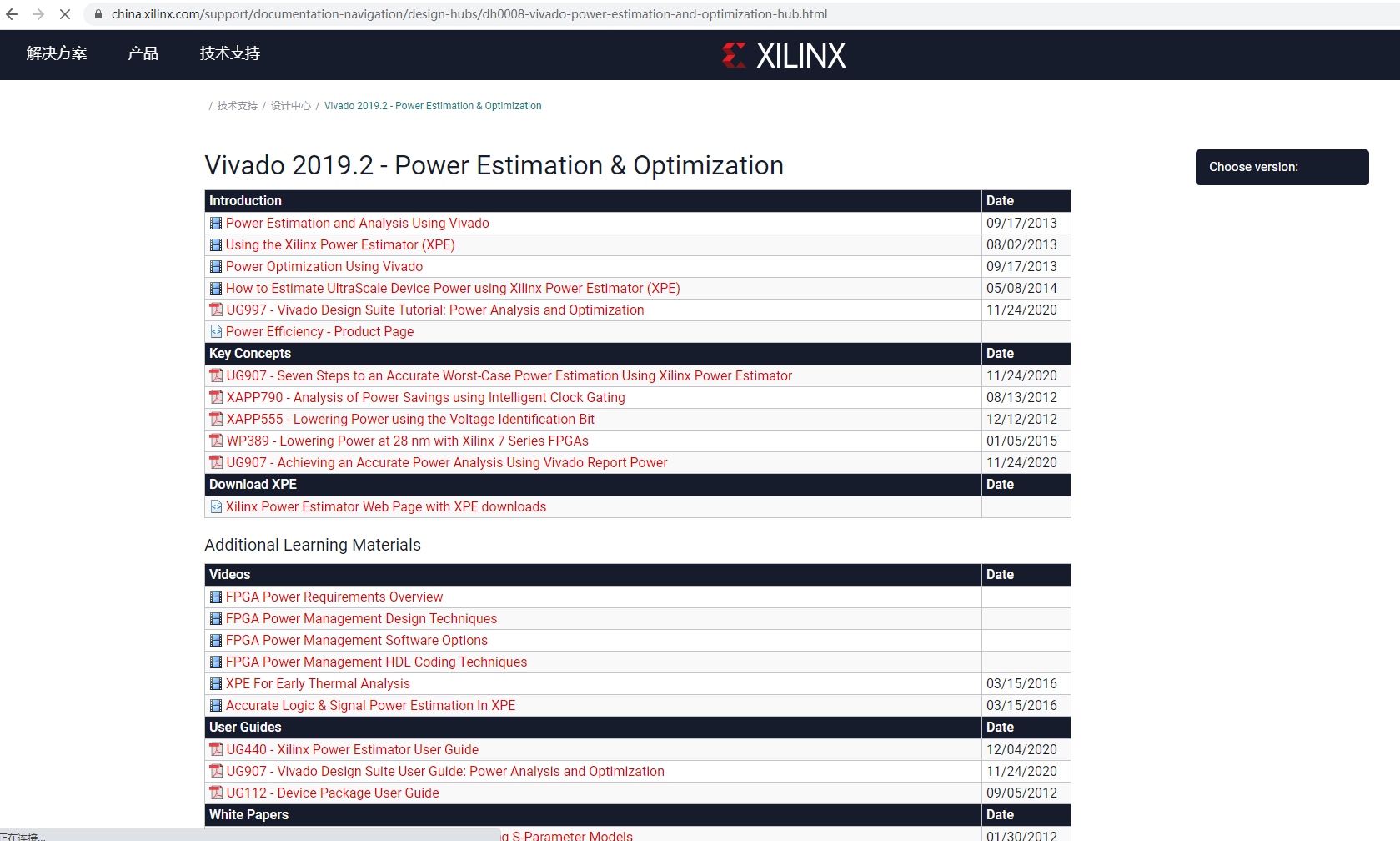Image resolution: width=1400 pixels, height=841 pixels.
Task: Click the Xilinx logo in the header
Action: tap(784, 54)
